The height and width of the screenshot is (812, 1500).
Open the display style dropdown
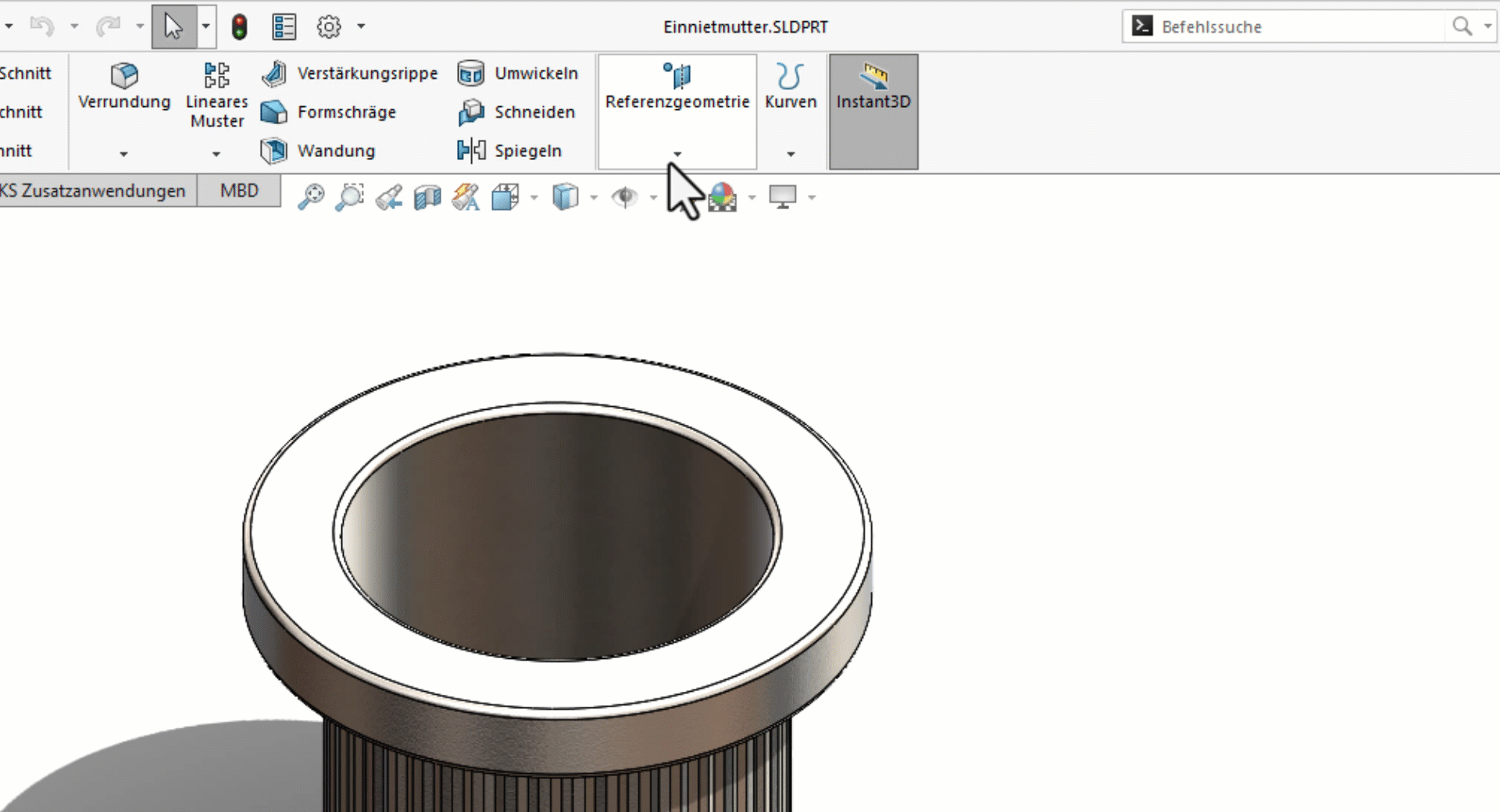592,197
